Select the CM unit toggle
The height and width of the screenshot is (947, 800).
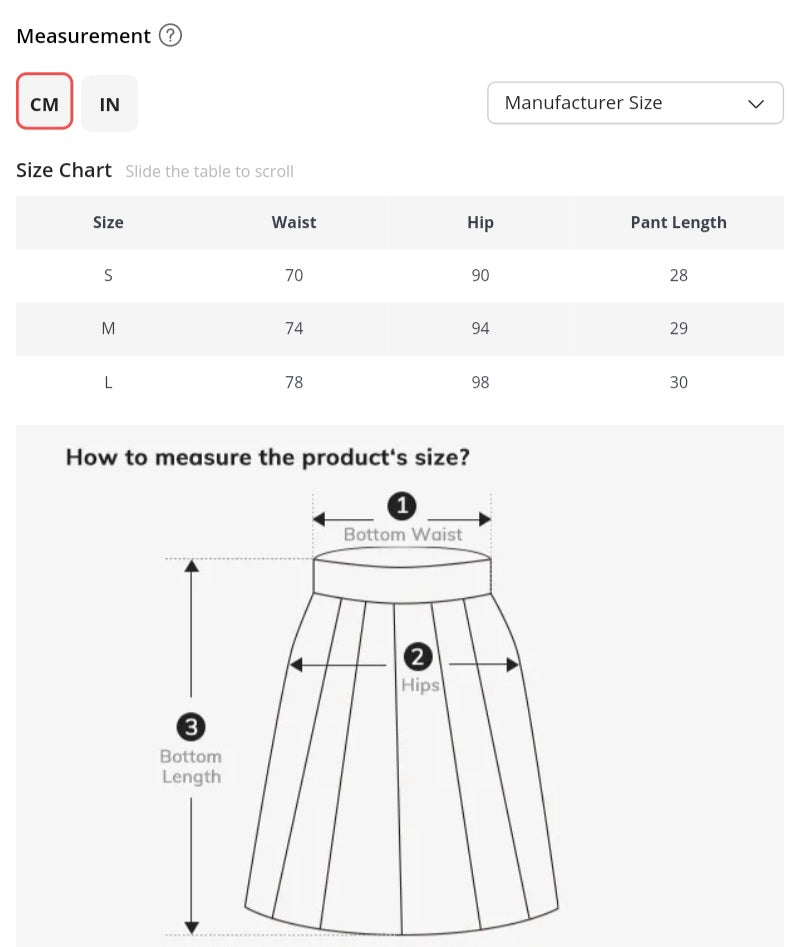(x=45, y=101)
